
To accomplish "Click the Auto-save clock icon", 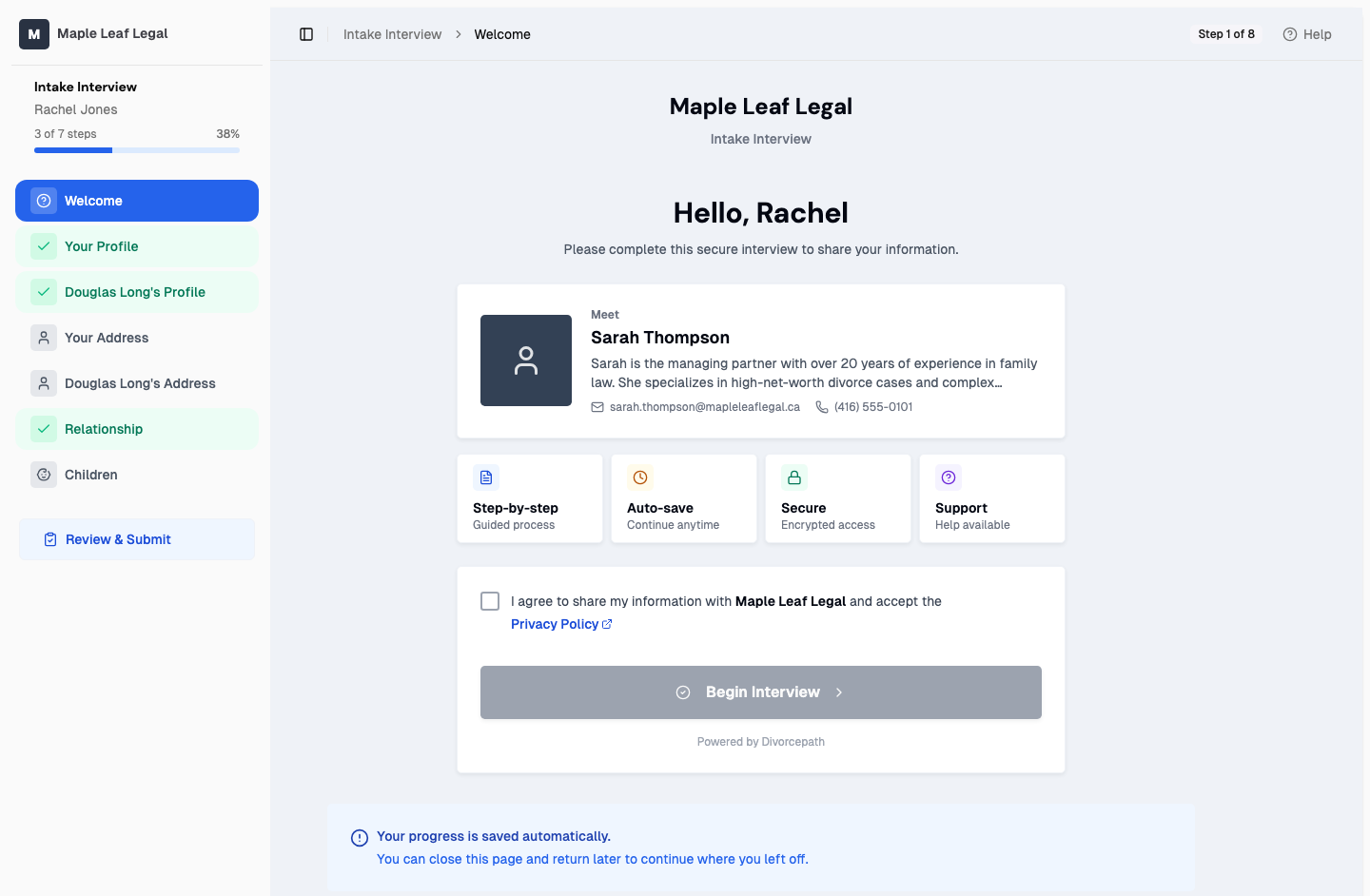I will (x=640, y=477).
